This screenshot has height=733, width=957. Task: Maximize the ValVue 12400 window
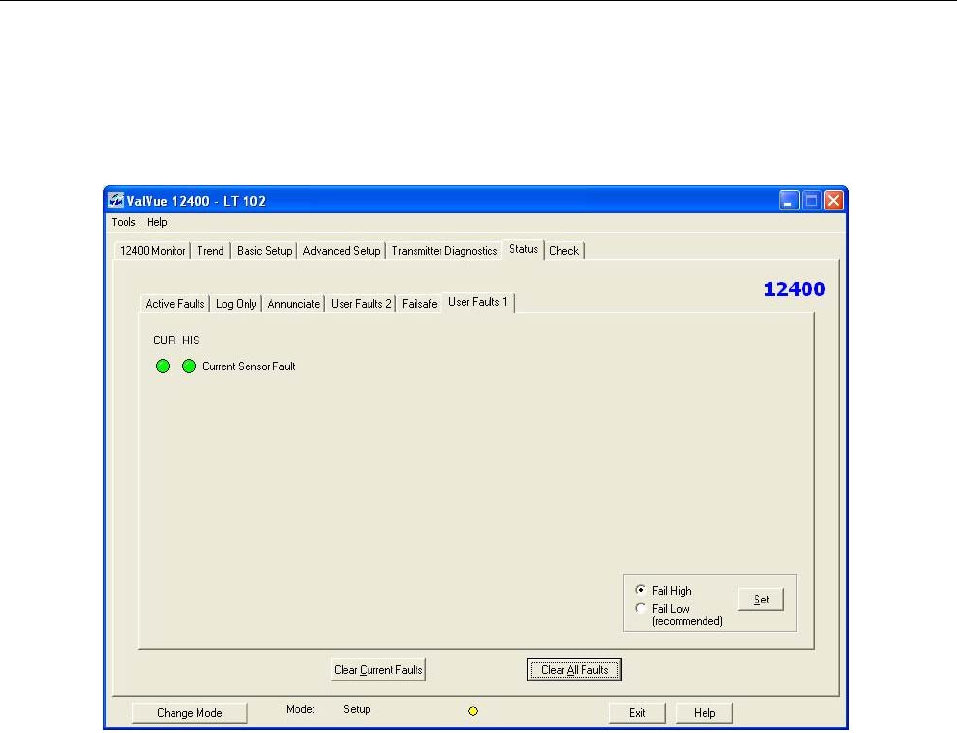pyautogui.click(x=811, y=200)
